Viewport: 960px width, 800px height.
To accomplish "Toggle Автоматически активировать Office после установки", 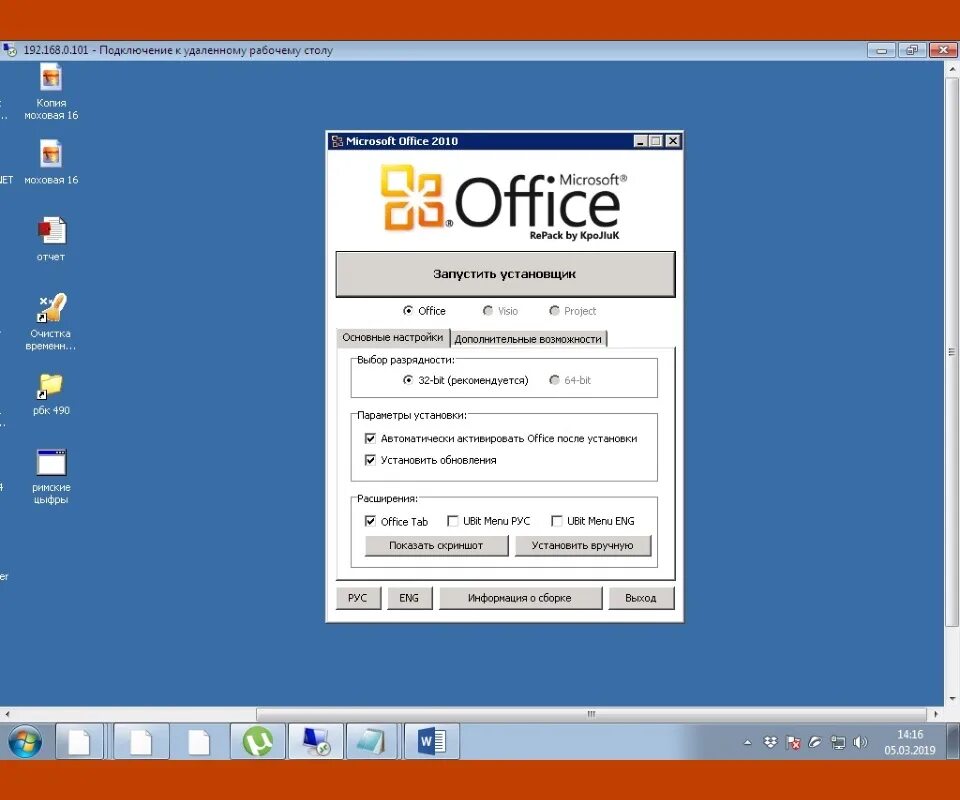I will pos(370,438).
